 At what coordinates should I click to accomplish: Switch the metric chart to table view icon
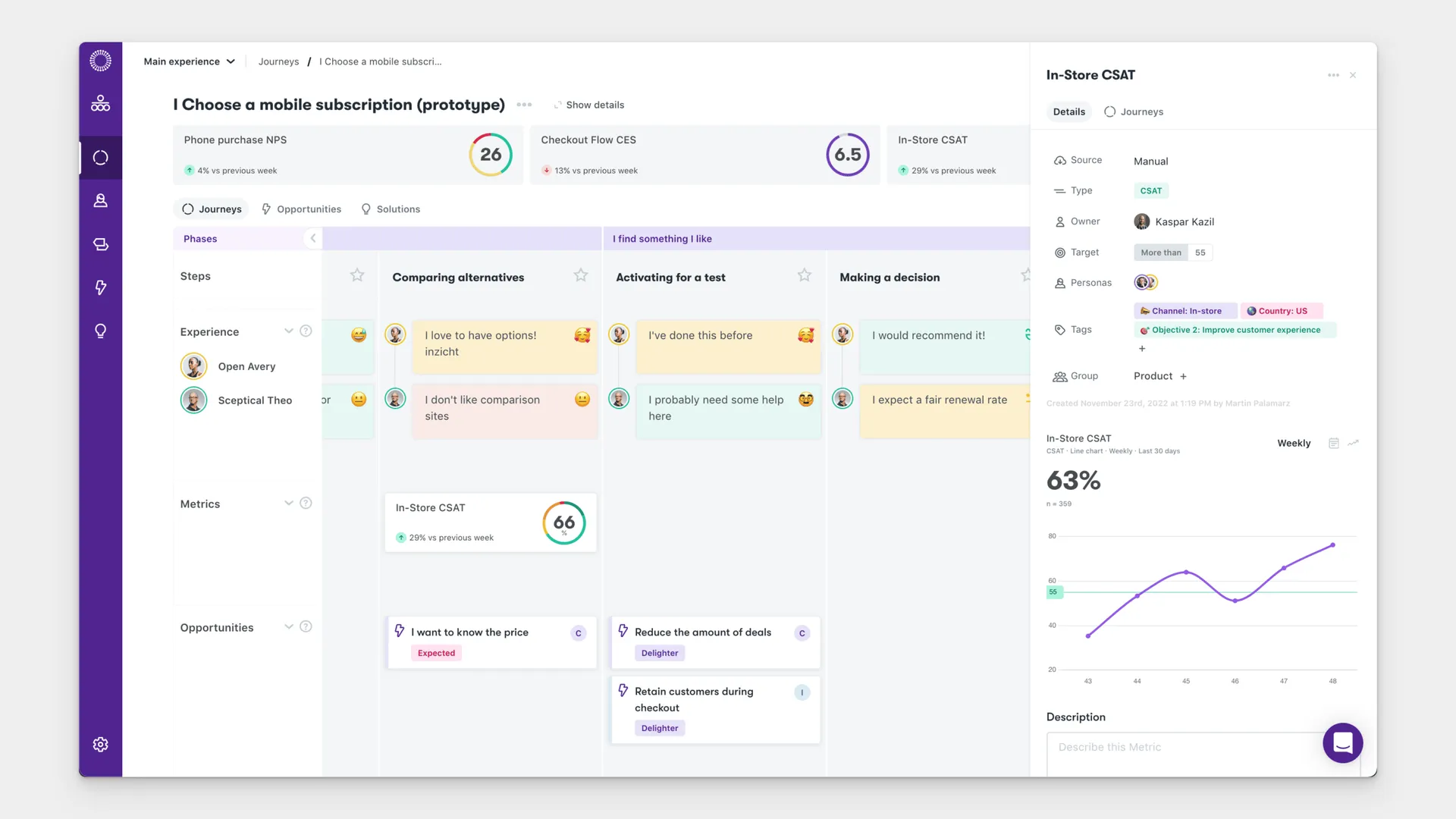tap(1334, 443)
